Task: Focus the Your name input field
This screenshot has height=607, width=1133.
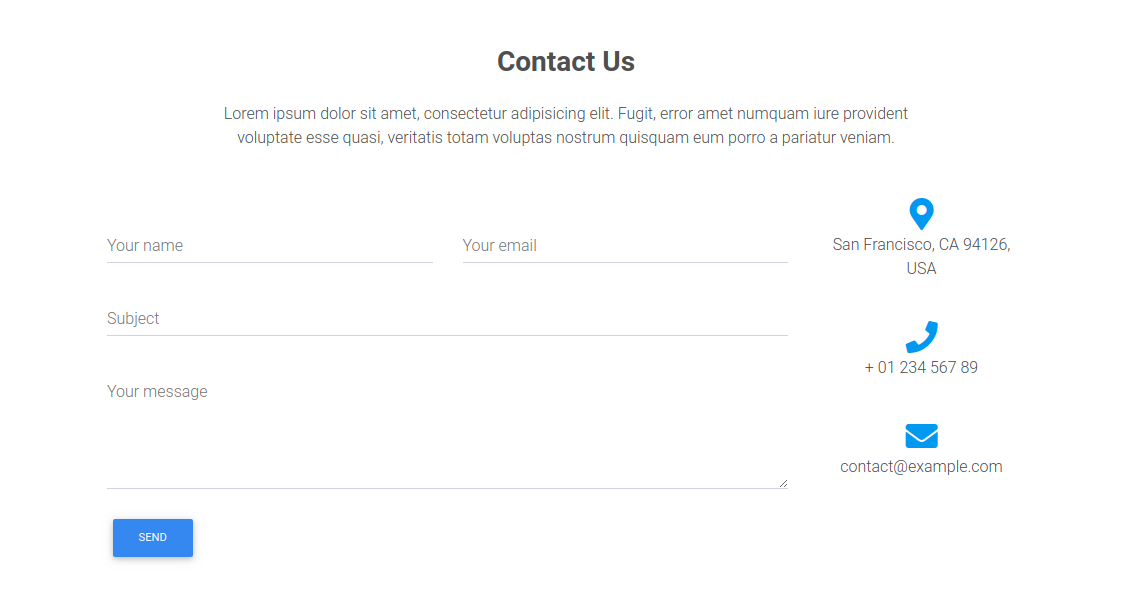Action: (x=269, y=245)
